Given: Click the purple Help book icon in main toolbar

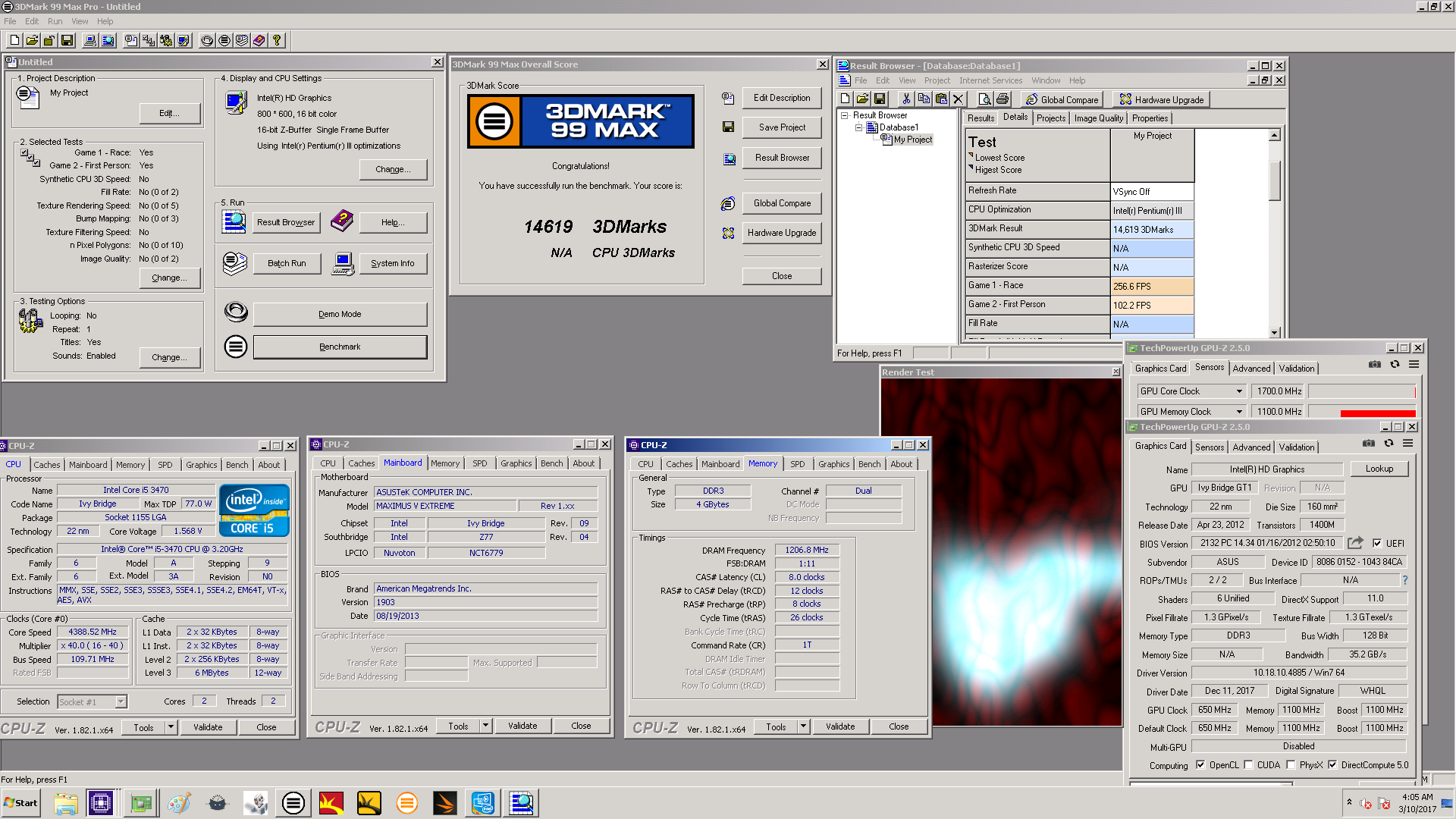Looking at the screenshot, I should click(x=259, y=40).
